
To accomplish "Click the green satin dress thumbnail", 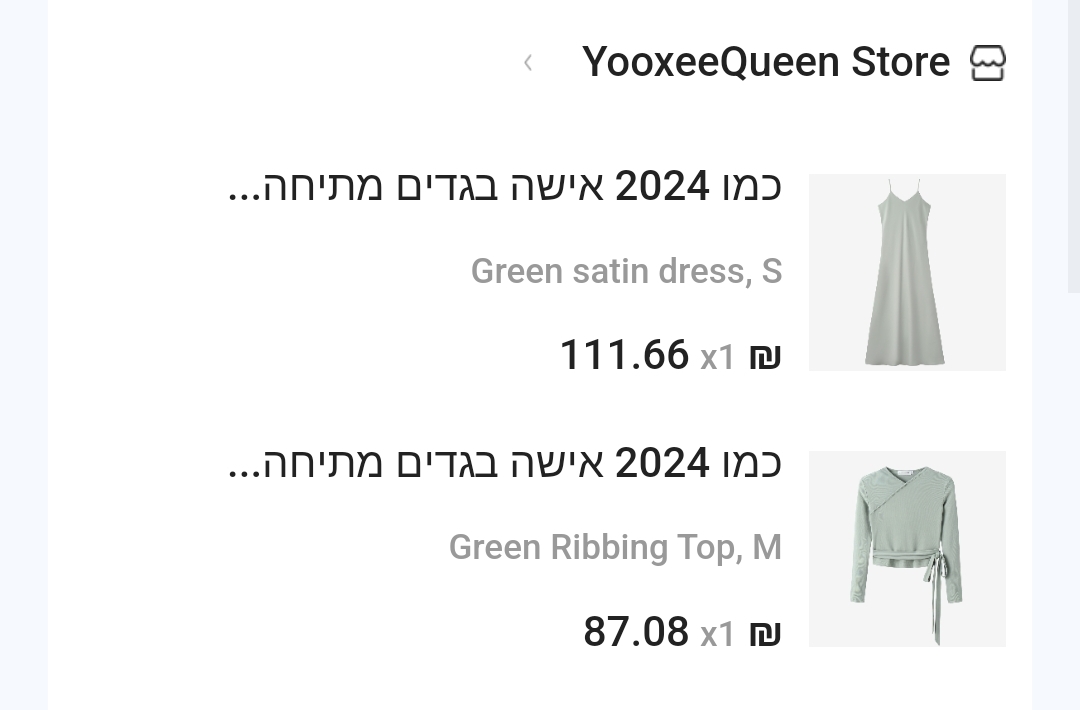I will click(x=906, y=272).
